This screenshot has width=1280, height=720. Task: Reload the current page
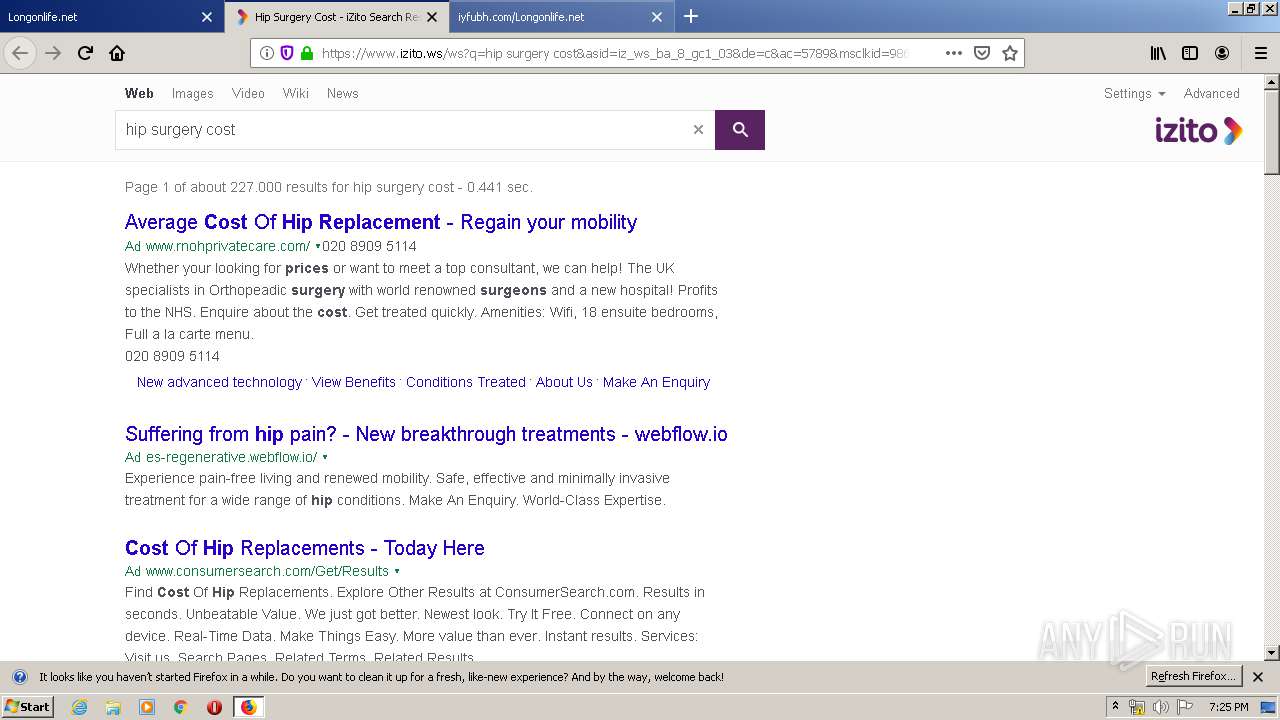(x=86, y=53)
